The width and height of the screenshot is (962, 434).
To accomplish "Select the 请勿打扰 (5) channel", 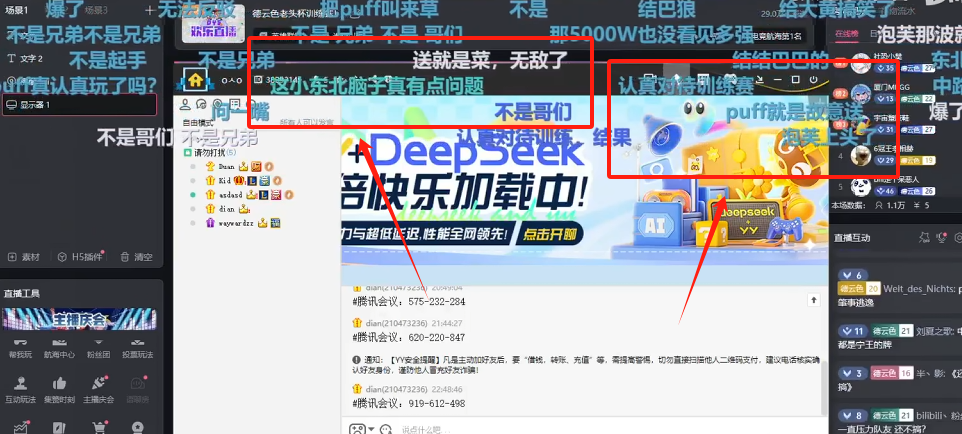I will [x=210, y=152].
